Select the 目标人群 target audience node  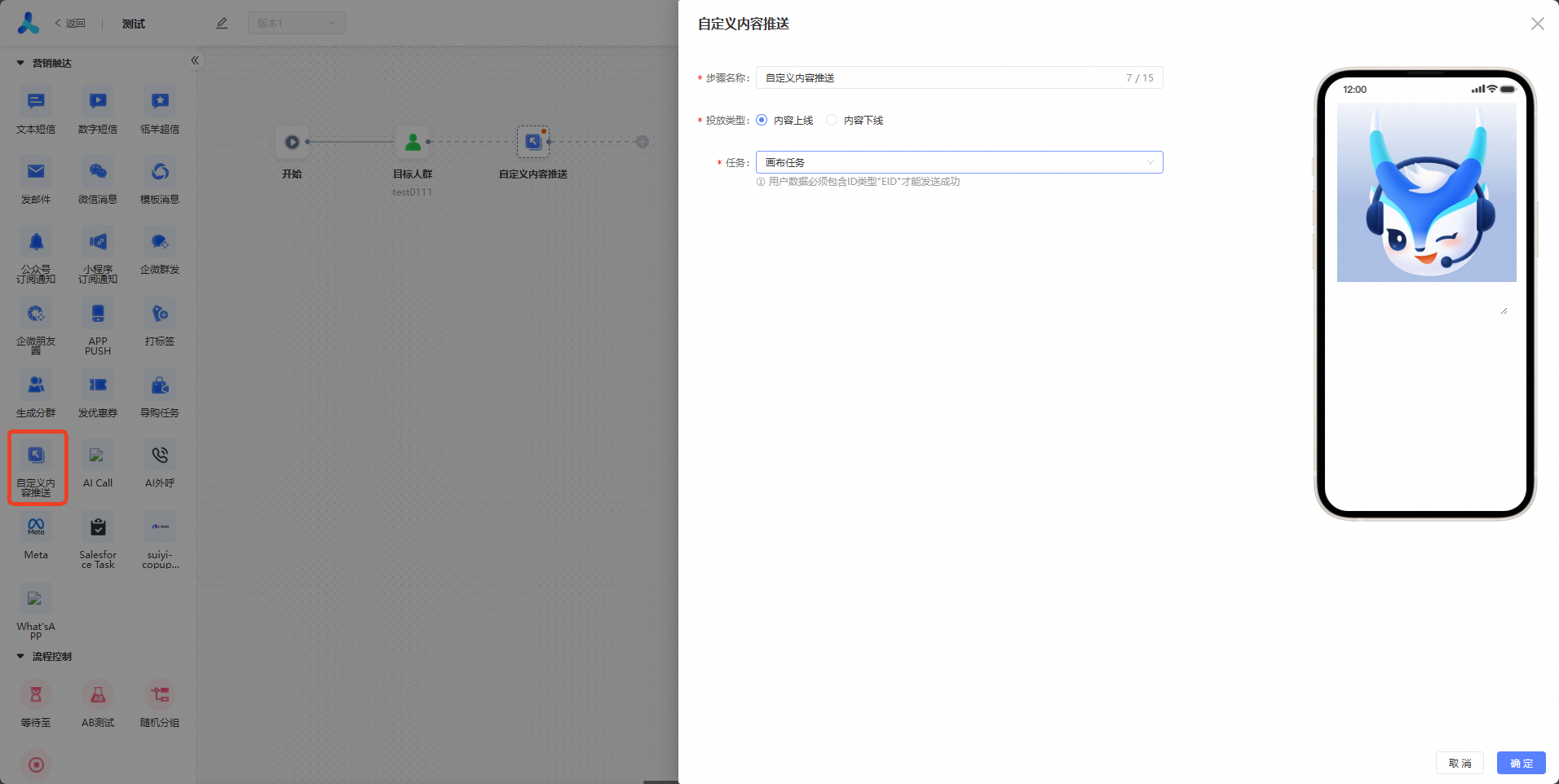[413, 142]
